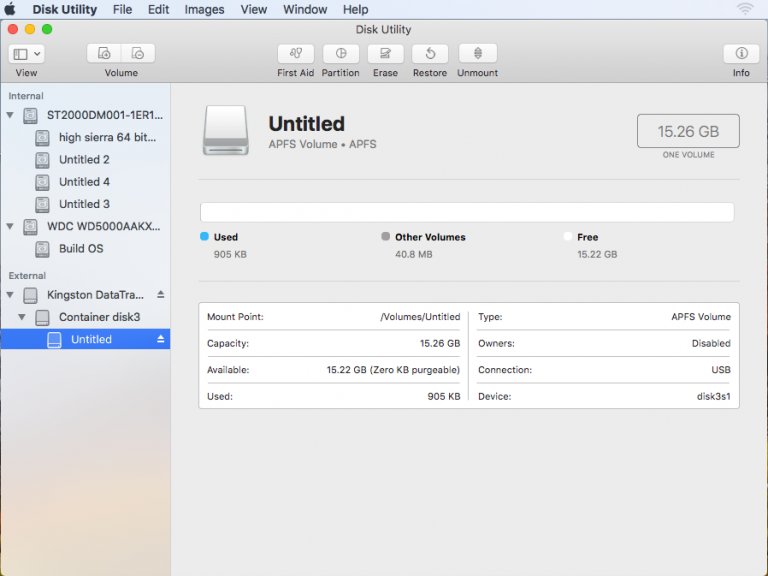Click the APFS Volume type value
This screenshot has width=768, height=576.
coord(701,317)
